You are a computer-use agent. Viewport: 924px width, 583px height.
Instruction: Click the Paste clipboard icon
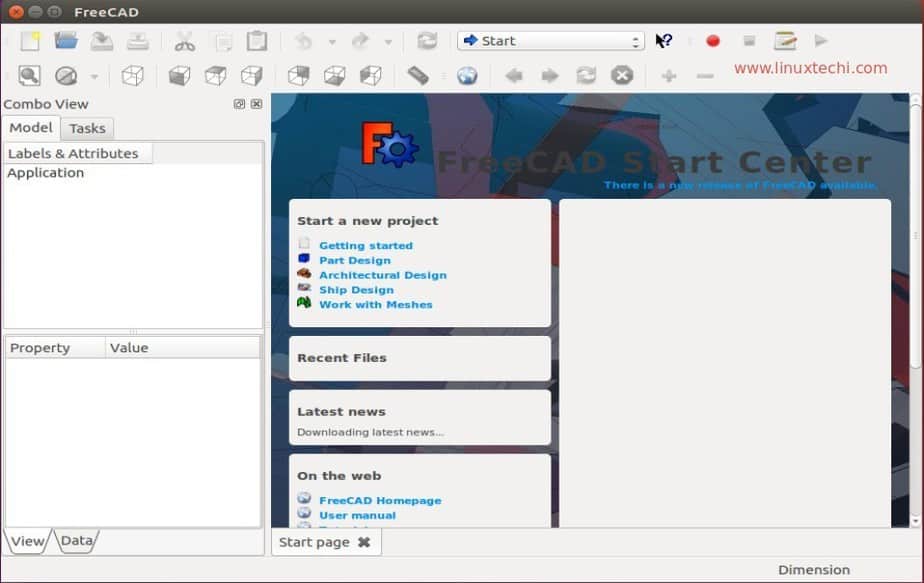(257, 41)
